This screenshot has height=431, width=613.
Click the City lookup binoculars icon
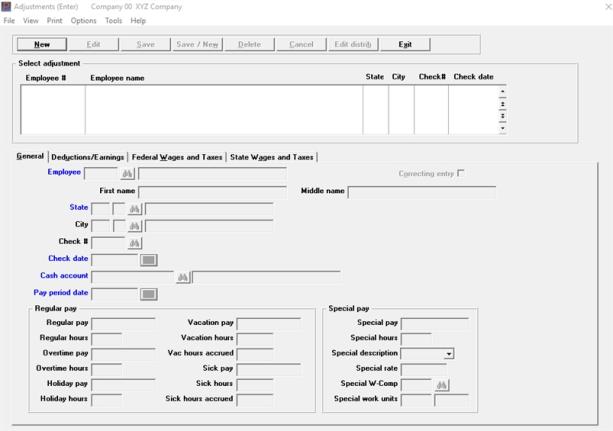(135, 226)
